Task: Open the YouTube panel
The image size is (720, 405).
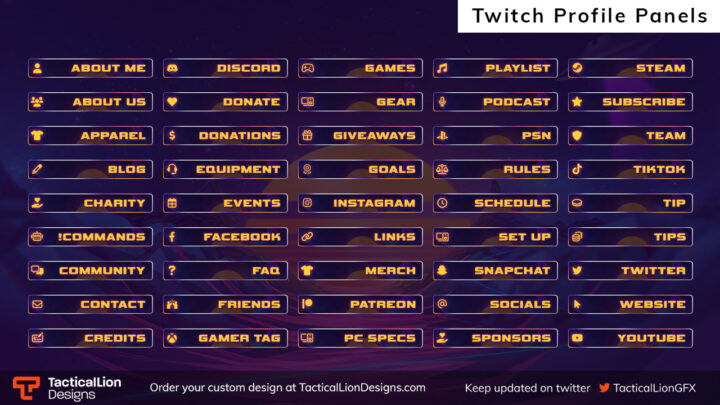Action: (x=630, y=338)
